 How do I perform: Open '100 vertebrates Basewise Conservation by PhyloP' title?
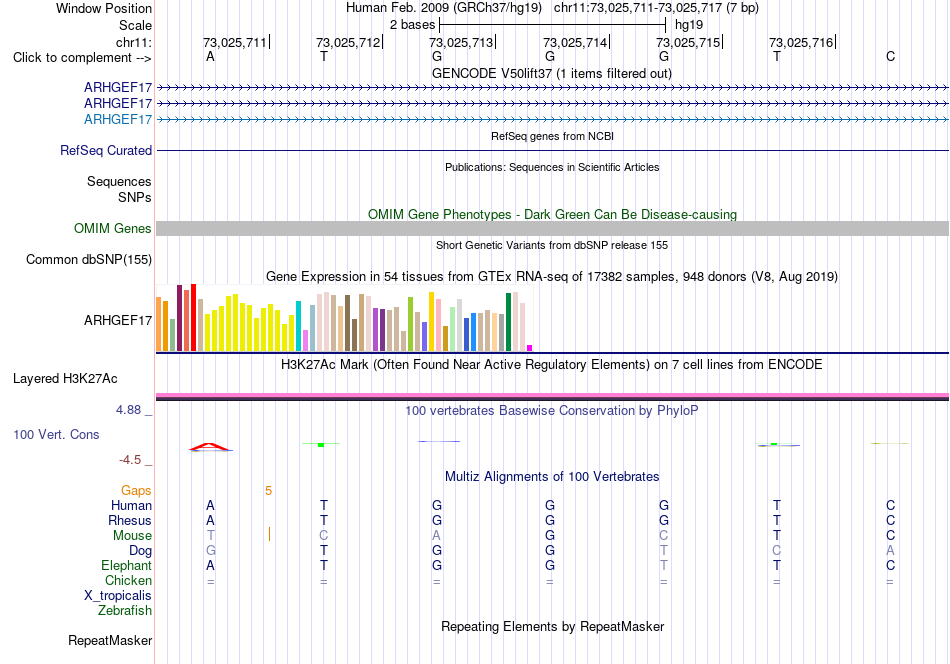click(551, 411)
